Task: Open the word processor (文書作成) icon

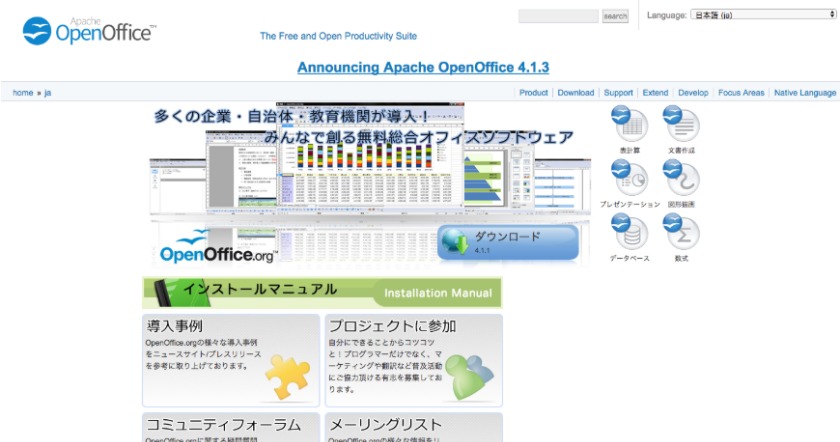Action: point(681,124)
